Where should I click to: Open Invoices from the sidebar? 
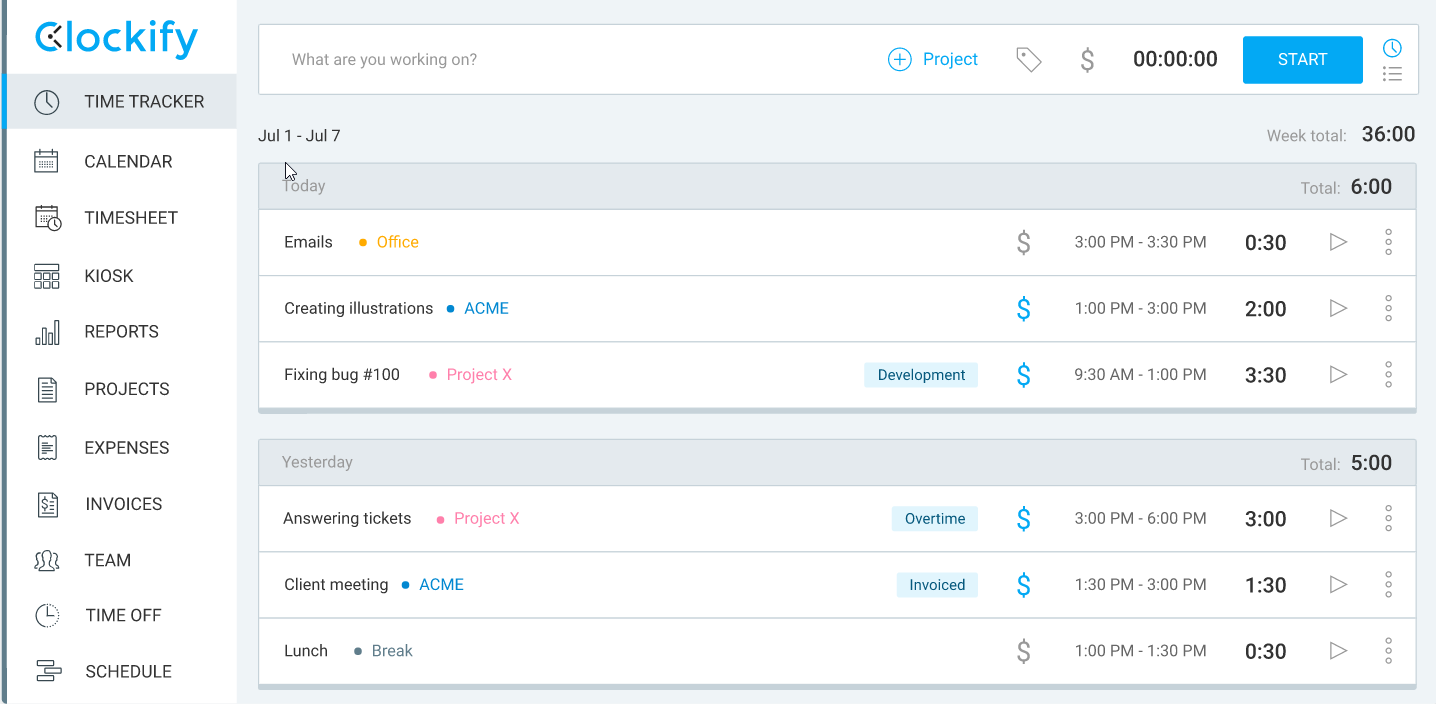click(123, 504)
